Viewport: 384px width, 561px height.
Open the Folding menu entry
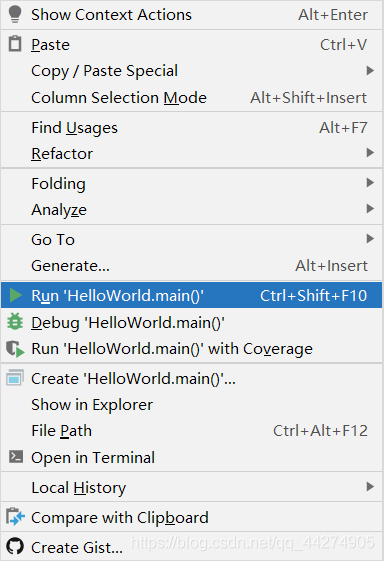point(192,184)
